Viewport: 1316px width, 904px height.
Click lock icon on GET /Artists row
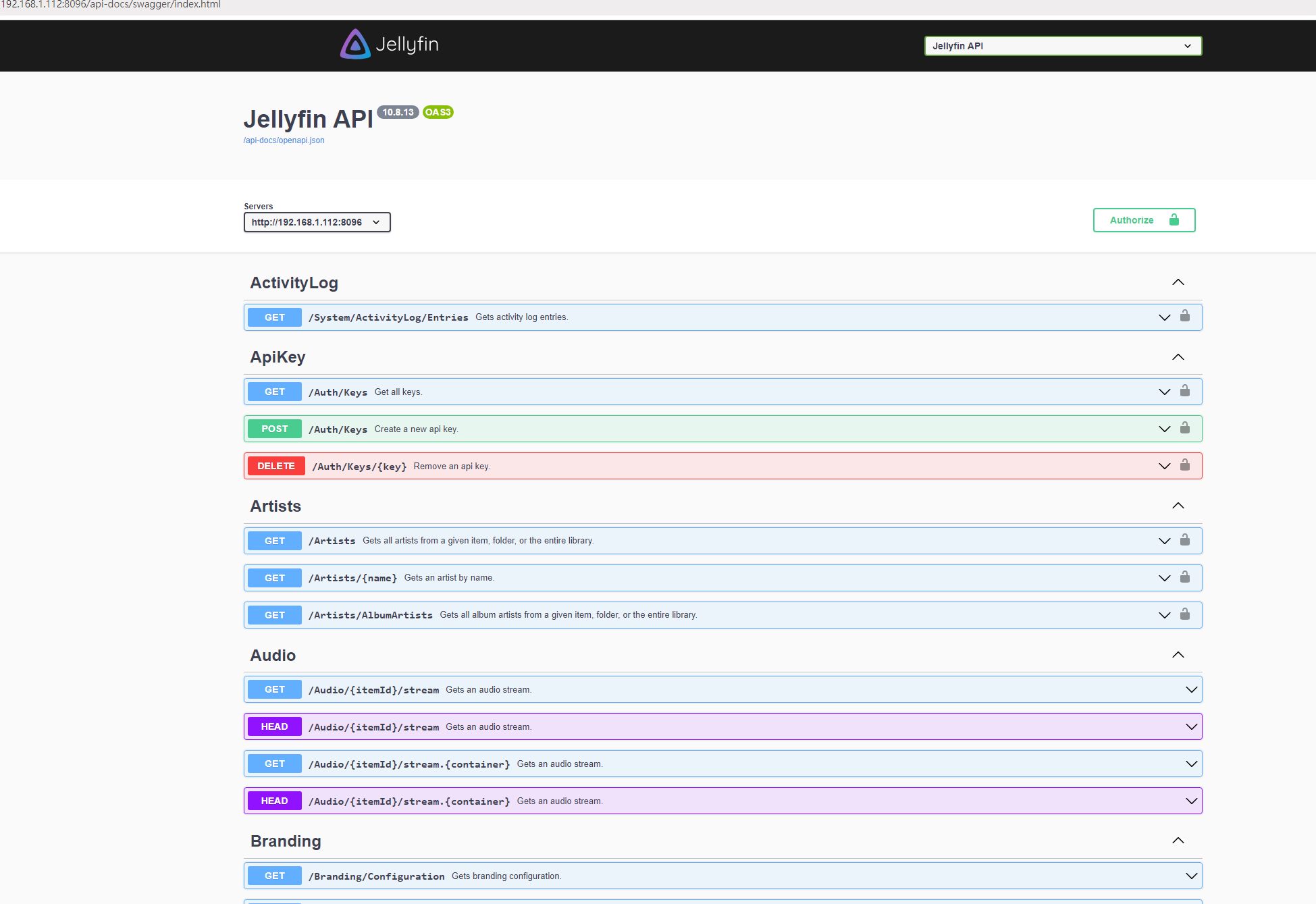pos(1184,540)
